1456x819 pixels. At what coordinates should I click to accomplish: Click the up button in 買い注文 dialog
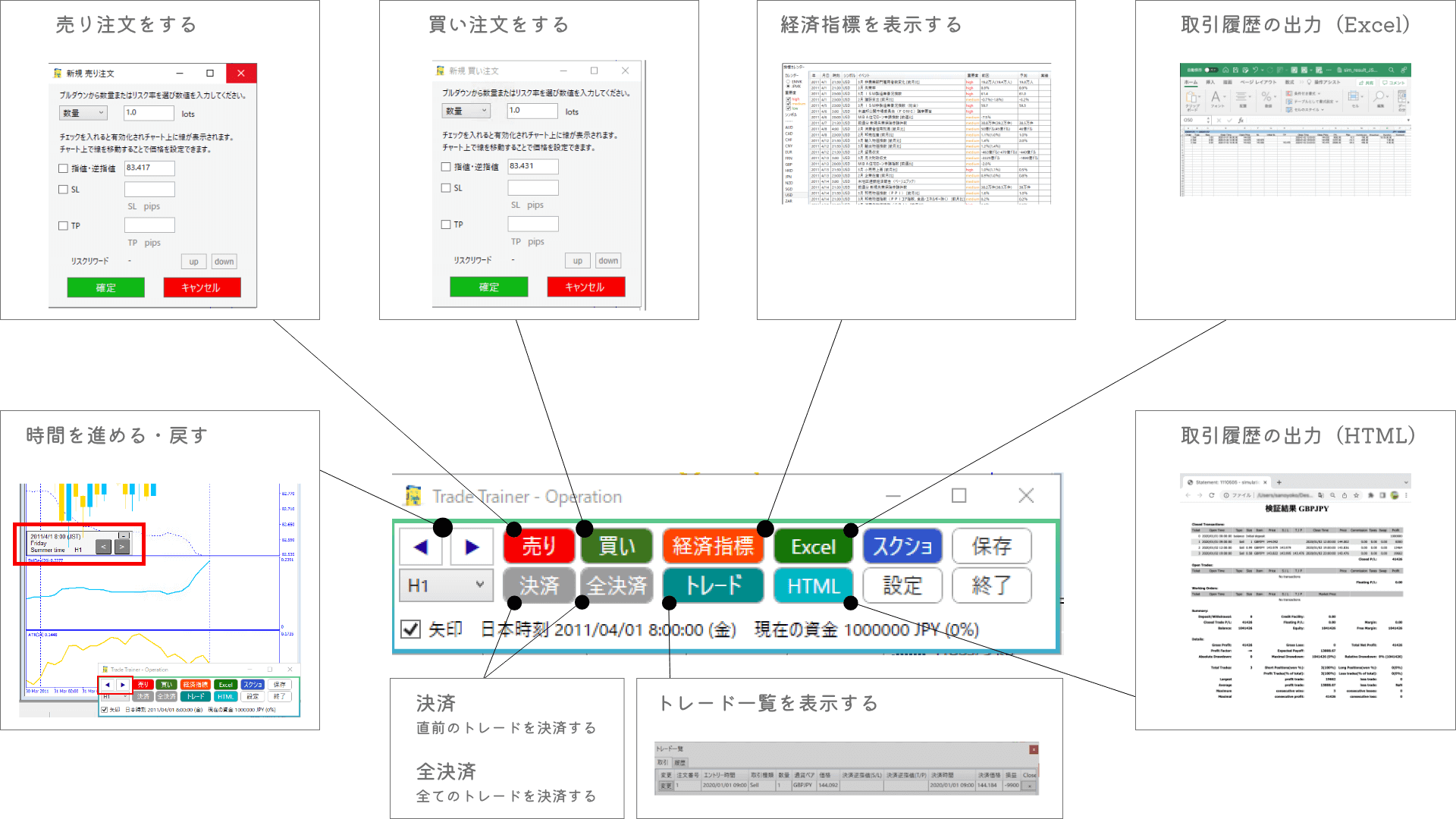(x=578, y=261)
